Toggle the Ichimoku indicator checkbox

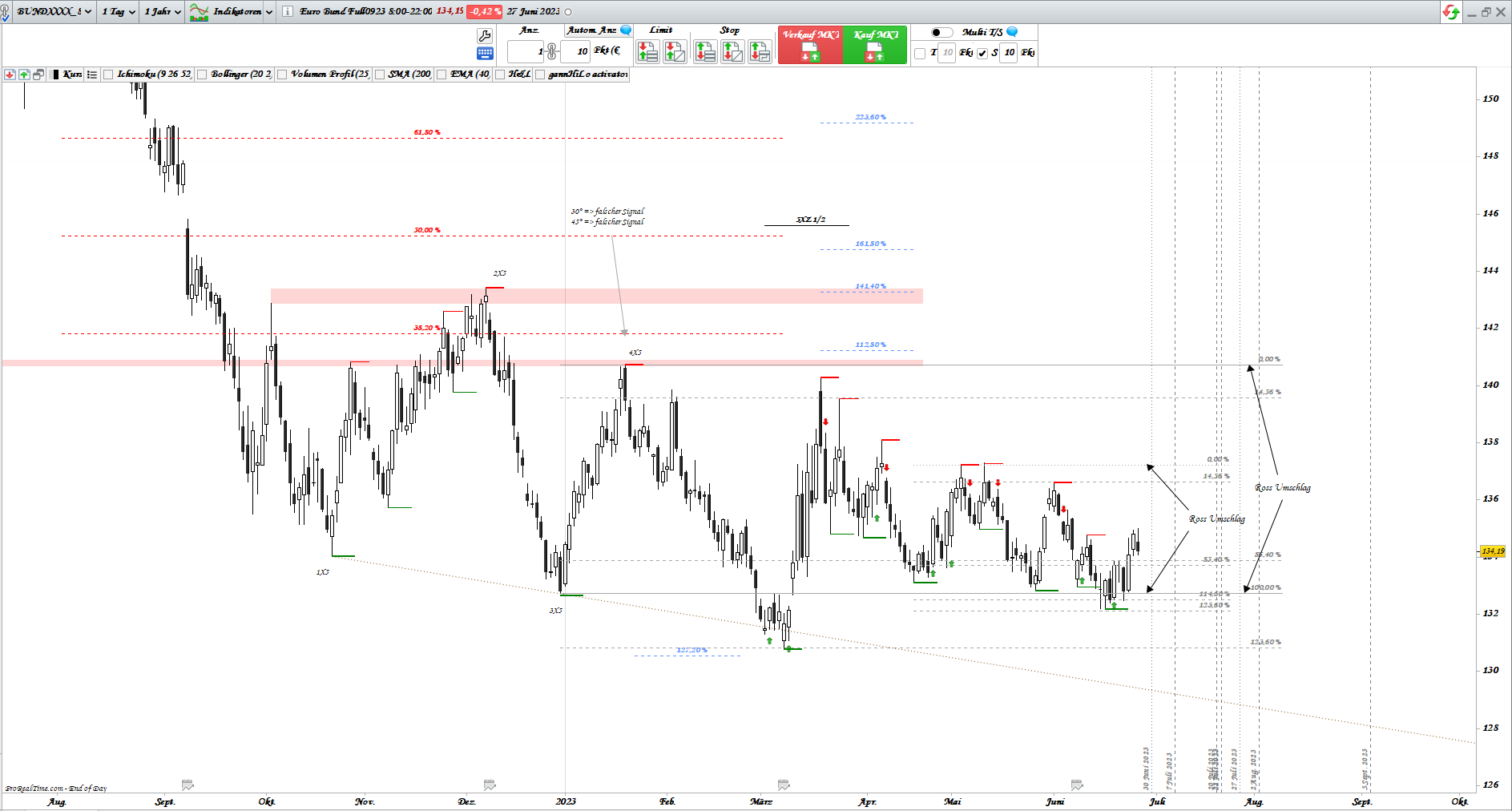(109, 75)
